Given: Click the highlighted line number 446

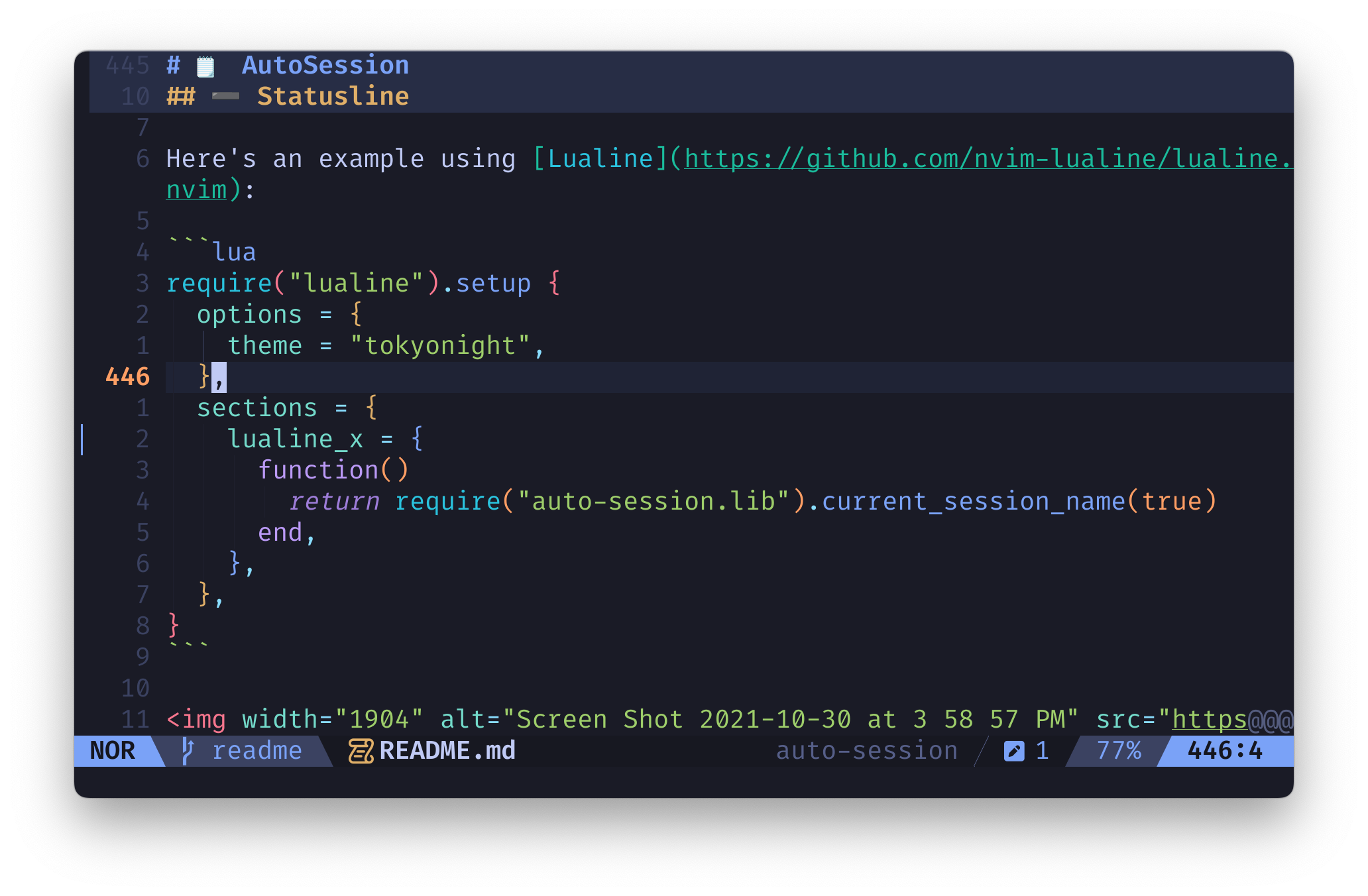Looking at the screenshot, I should pyautogui.click(x=126, y=376).
